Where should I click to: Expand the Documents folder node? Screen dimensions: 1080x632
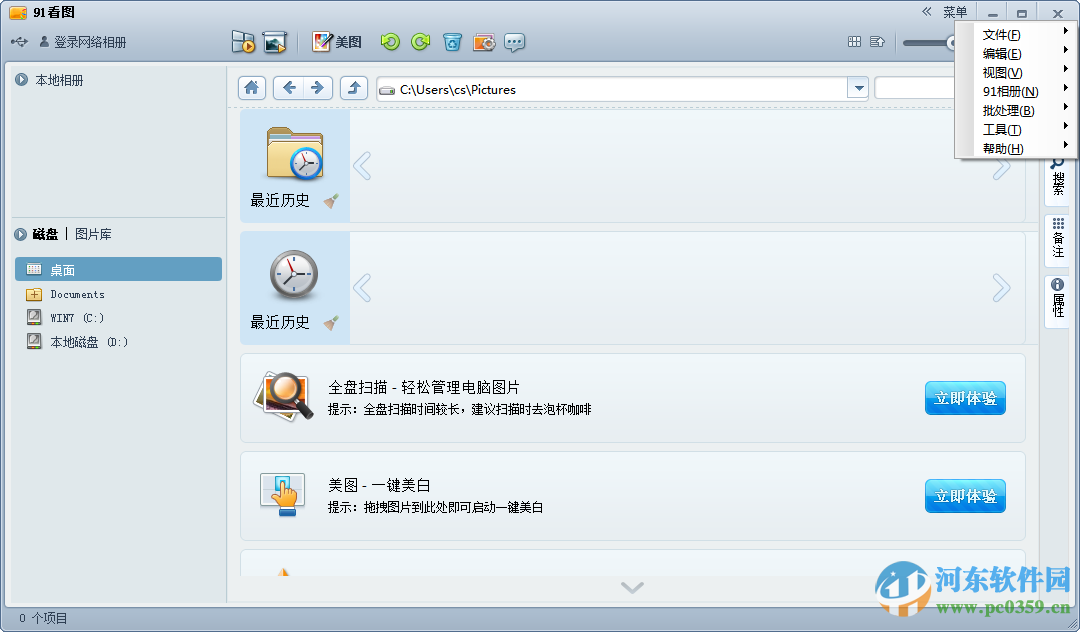click(x=34, y=295)
